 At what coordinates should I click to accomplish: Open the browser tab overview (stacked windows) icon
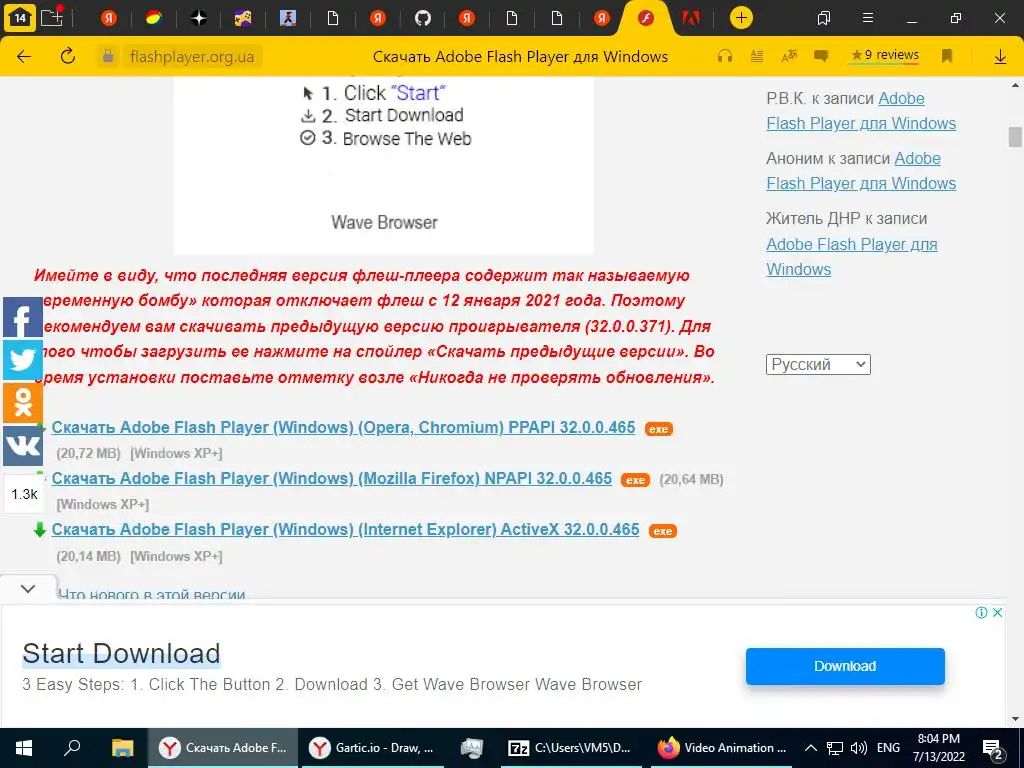pos(824,18)
